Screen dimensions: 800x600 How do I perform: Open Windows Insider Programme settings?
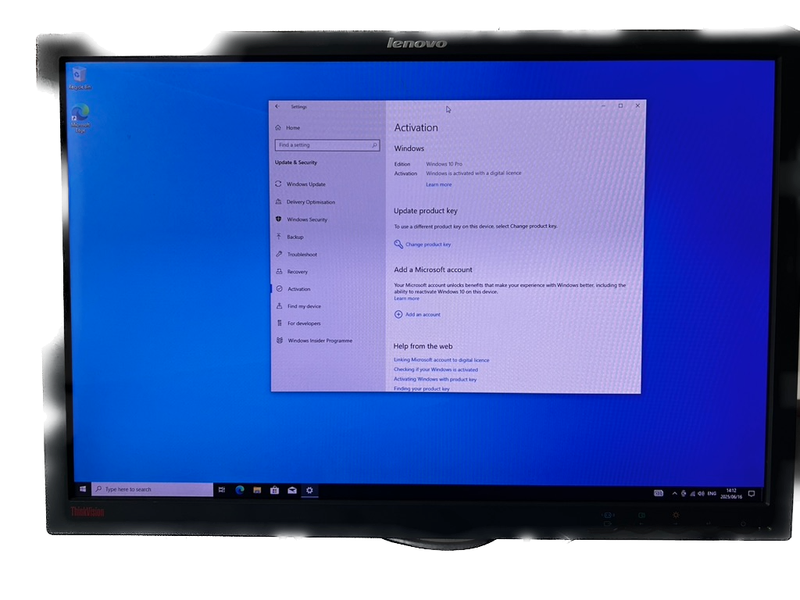[314, 340]
